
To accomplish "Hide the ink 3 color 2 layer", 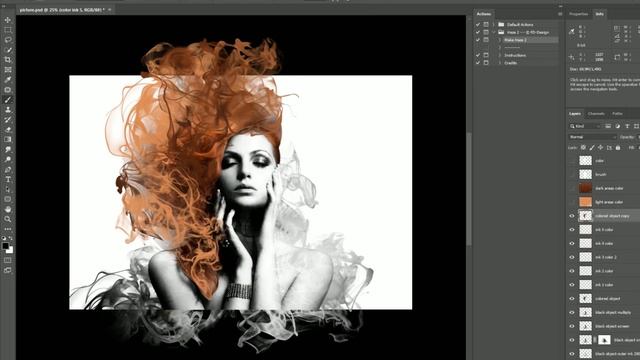I will tap(572, 257).
